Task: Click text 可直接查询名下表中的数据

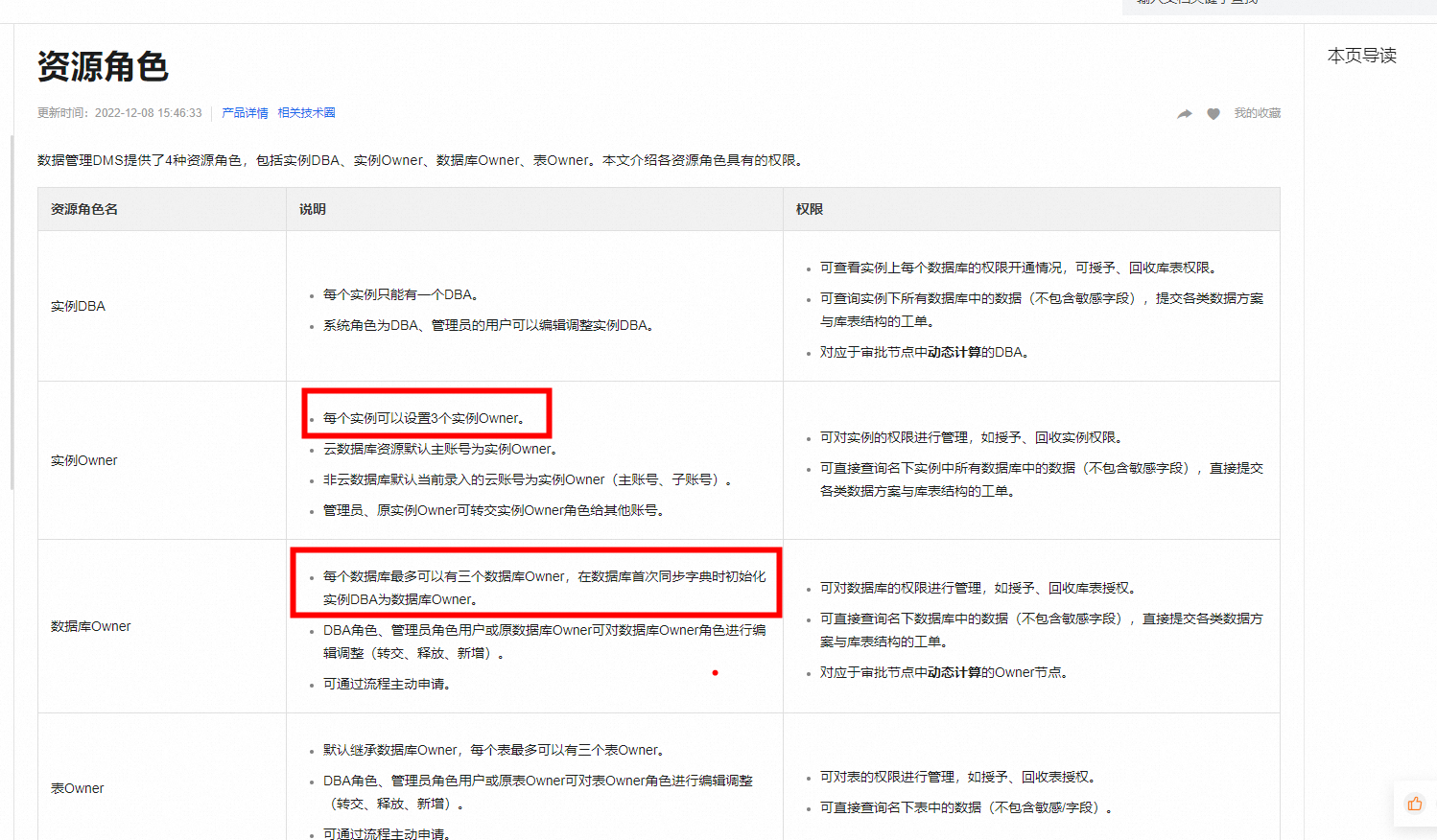Action: [900, 807]
